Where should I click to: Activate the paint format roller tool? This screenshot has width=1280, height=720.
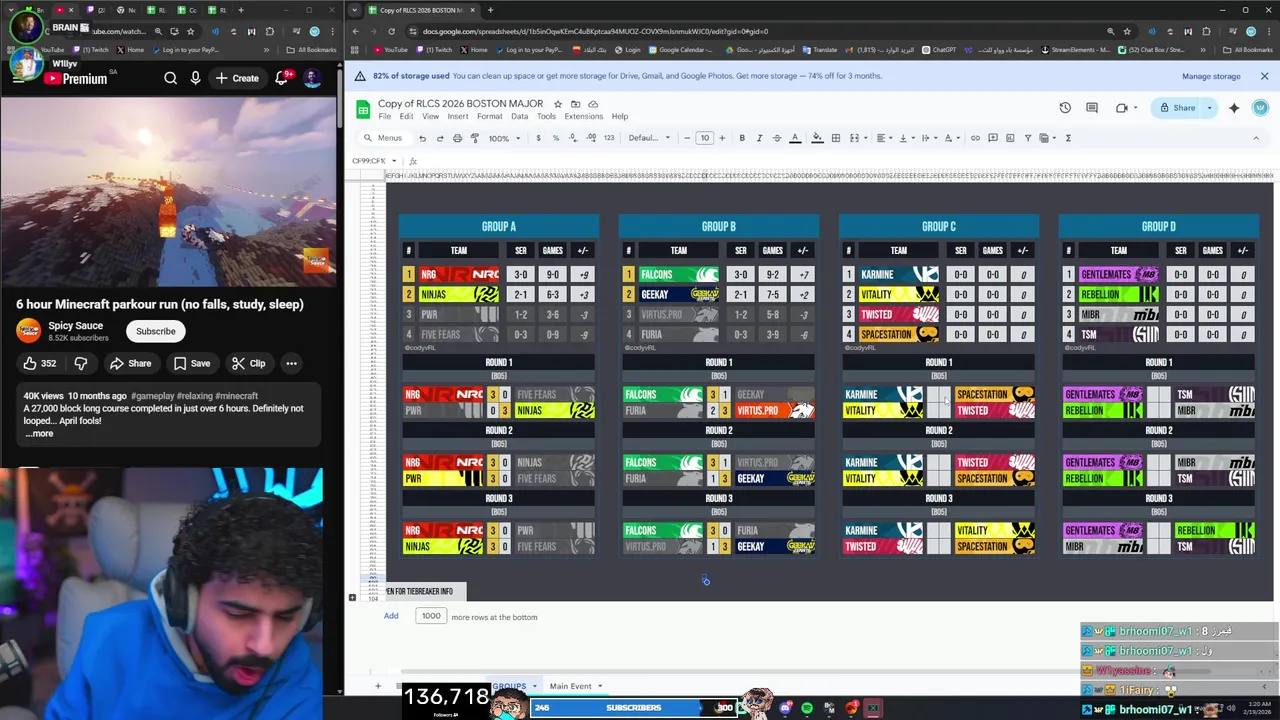[x=475, y=138]
